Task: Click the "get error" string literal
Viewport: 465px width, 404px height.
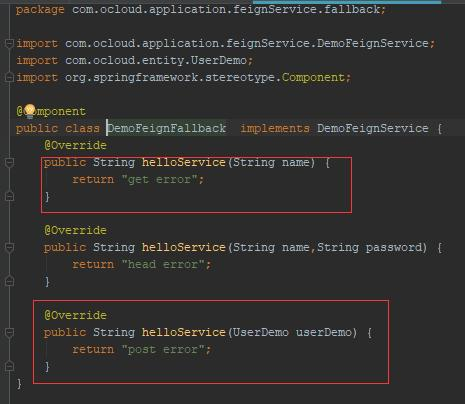Action: tap(159, 179)
